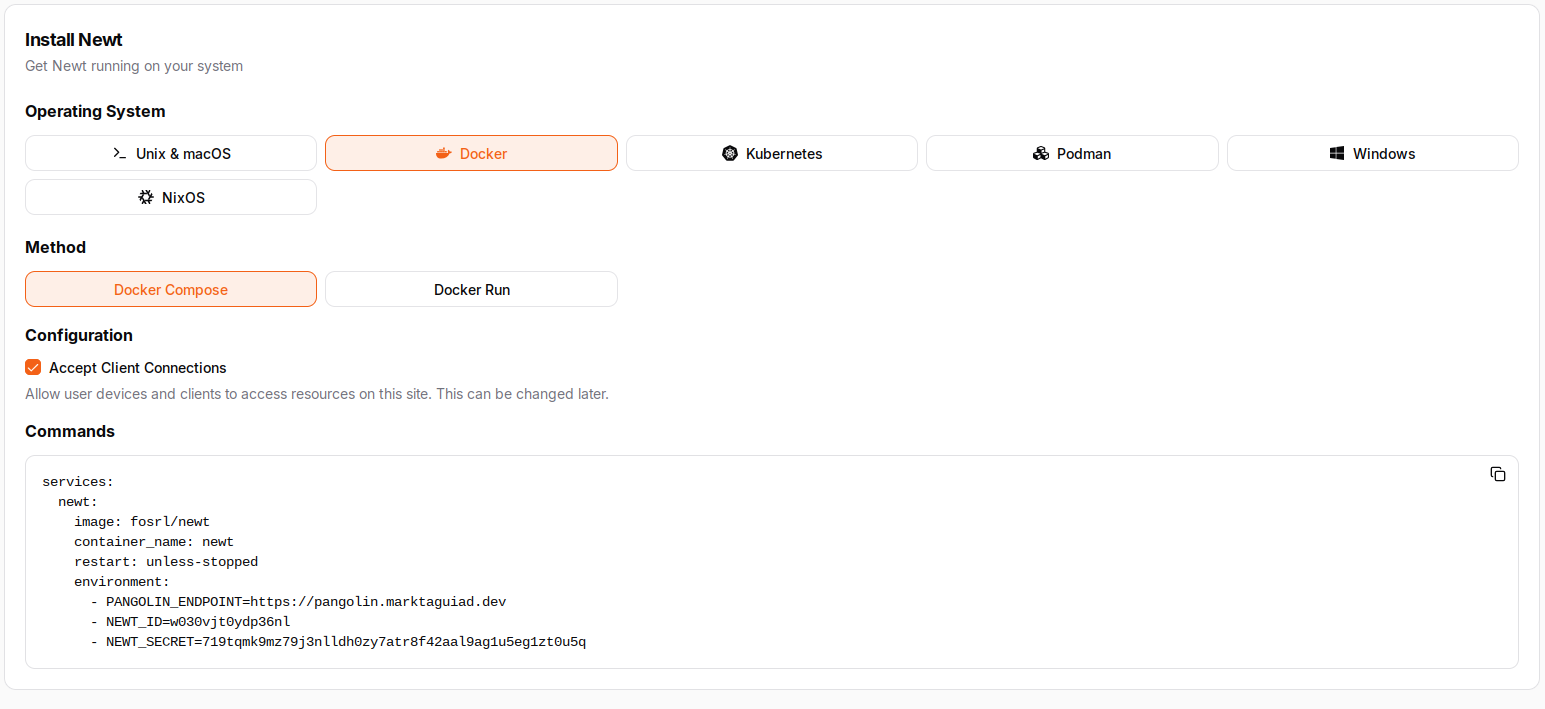1545x709 pixels.
Task: Click the 'container_name: newt' line
Action: pyautogui.click(x=154, y=542)
